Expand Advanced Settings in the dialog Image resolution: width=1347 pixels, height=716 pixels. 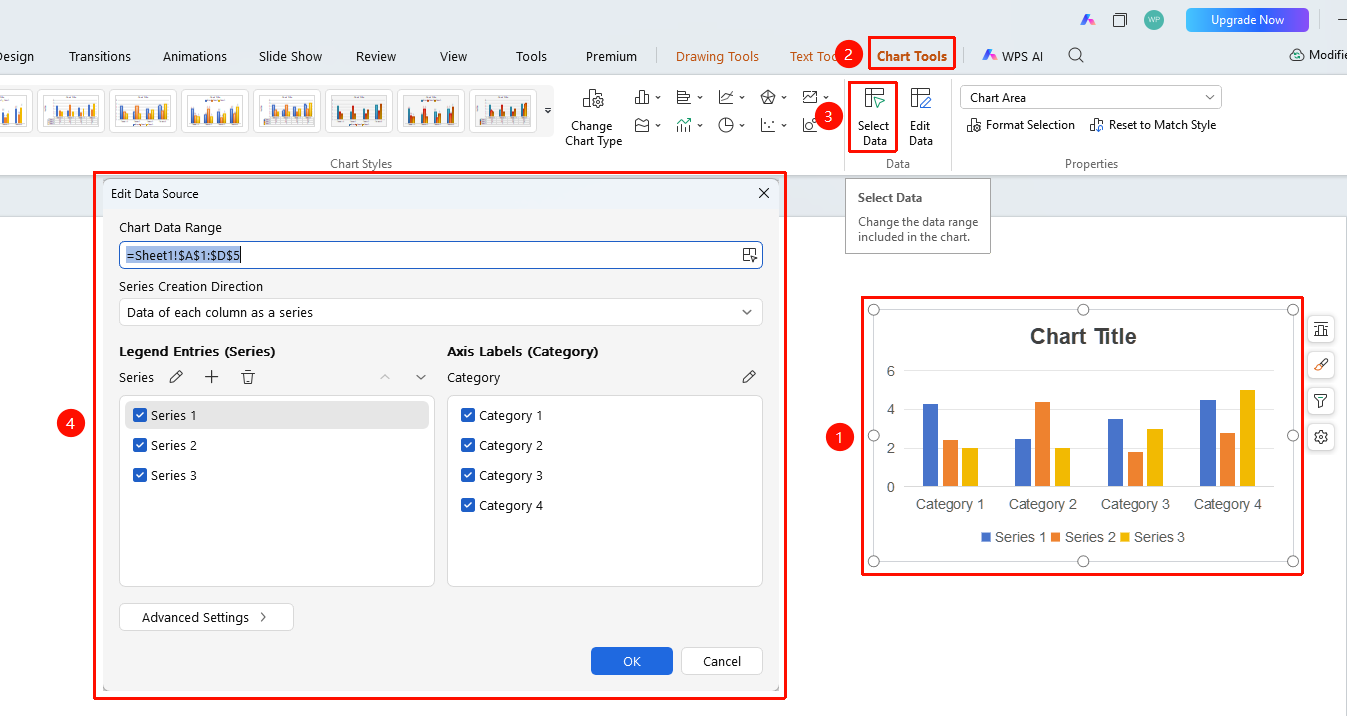pos(206,617)
